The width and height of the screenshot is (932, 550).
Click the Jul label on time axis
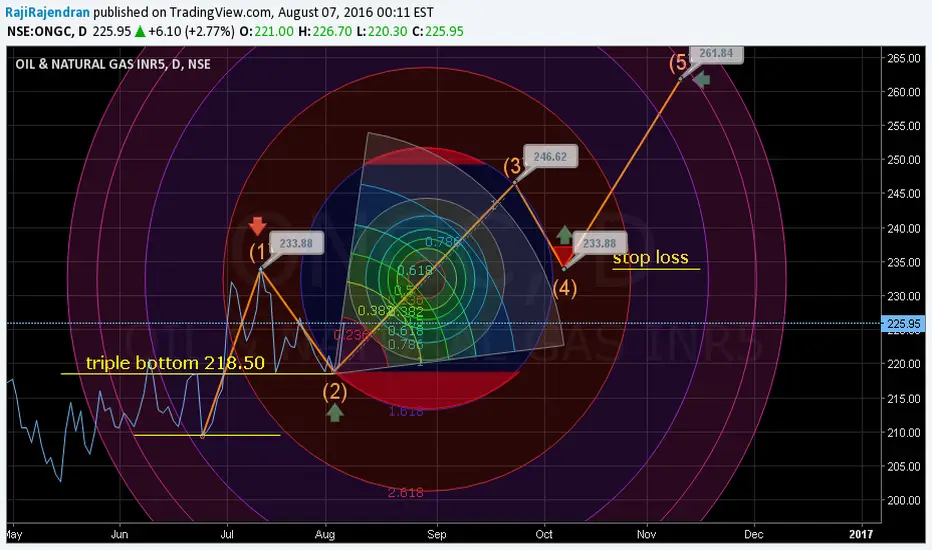[x=227, y=534]
